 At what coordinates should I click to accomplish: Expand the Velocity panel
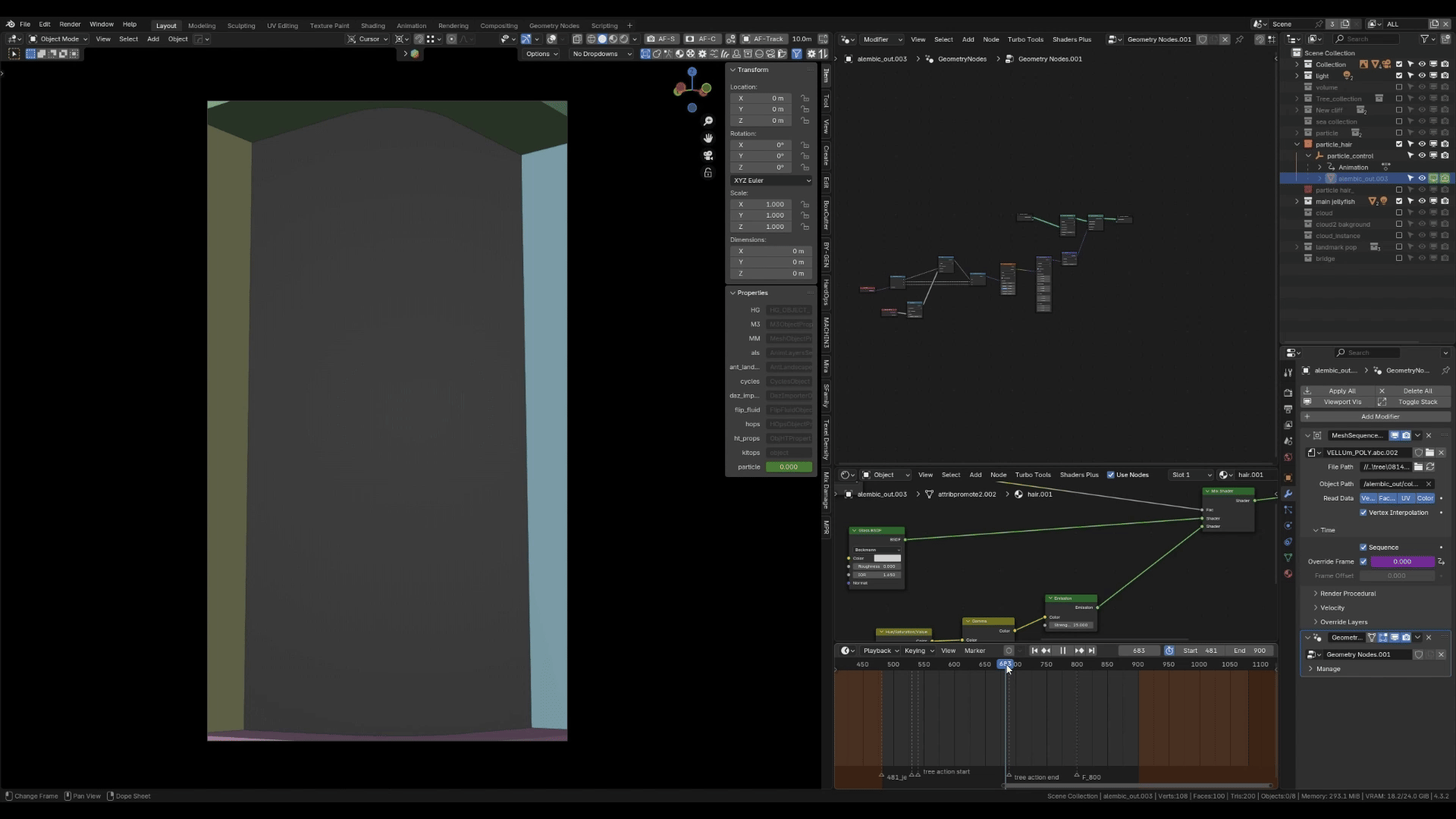(1331, 608)
